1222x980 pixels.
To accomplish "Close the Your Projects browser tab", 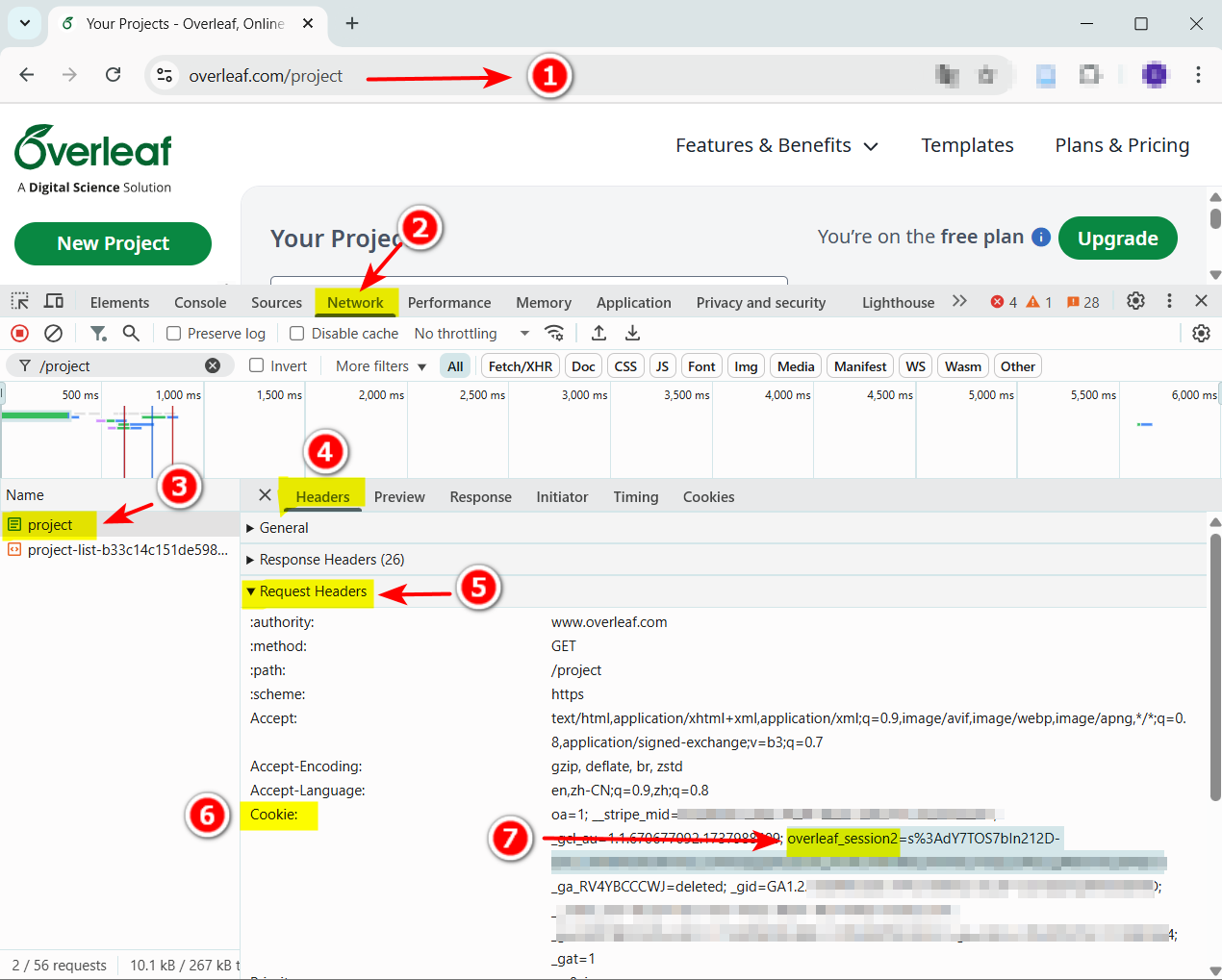I will click(308, 23).
